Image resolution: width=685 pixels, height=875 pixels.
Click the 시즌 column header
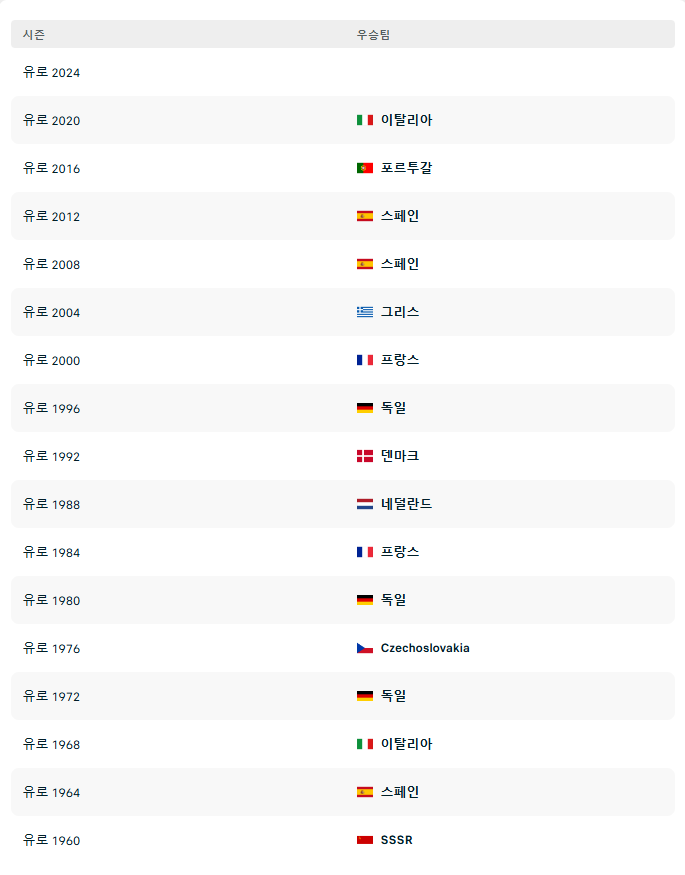click(33, 34)
